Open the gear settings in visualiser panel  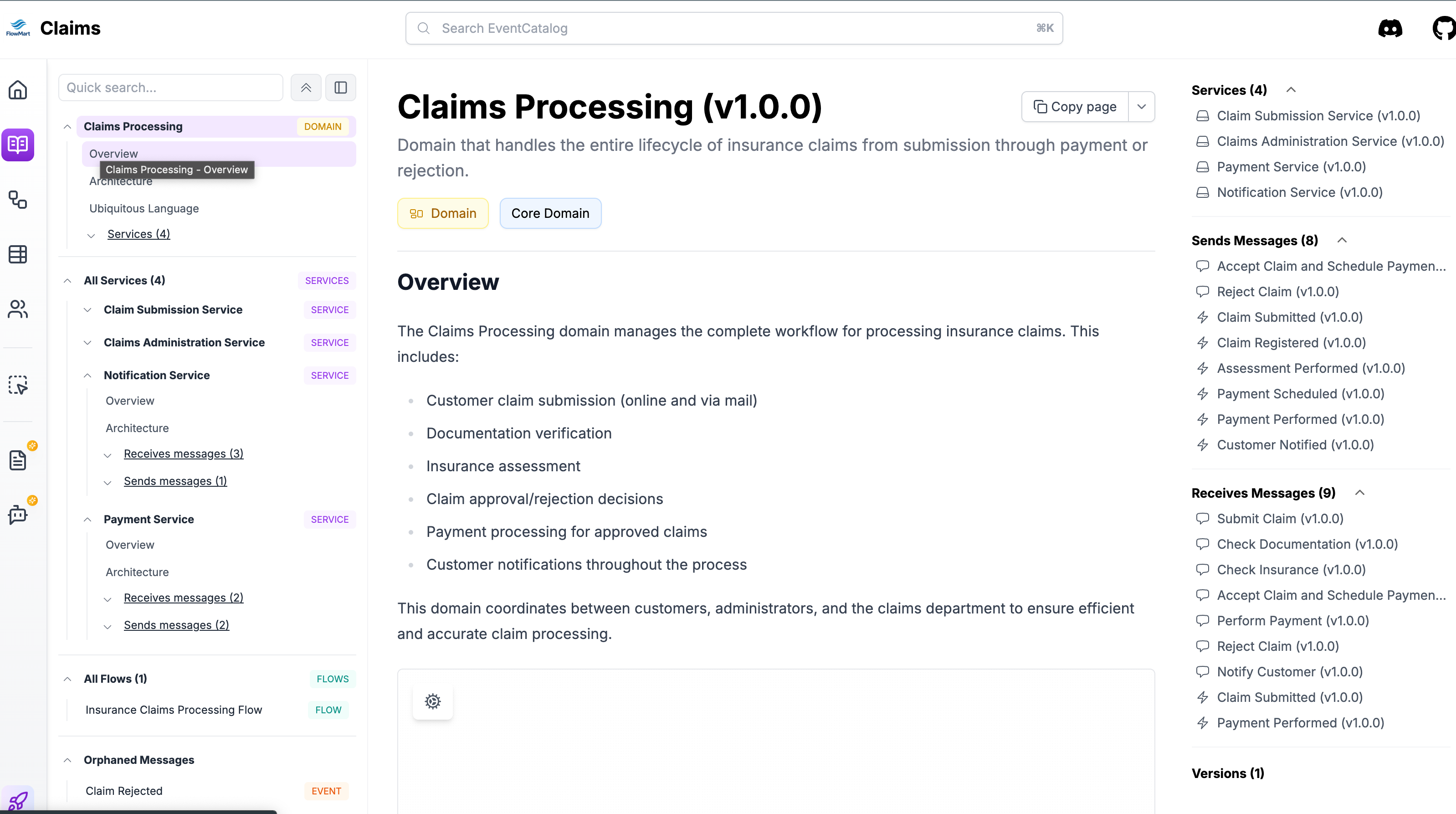tap(432, 701)
